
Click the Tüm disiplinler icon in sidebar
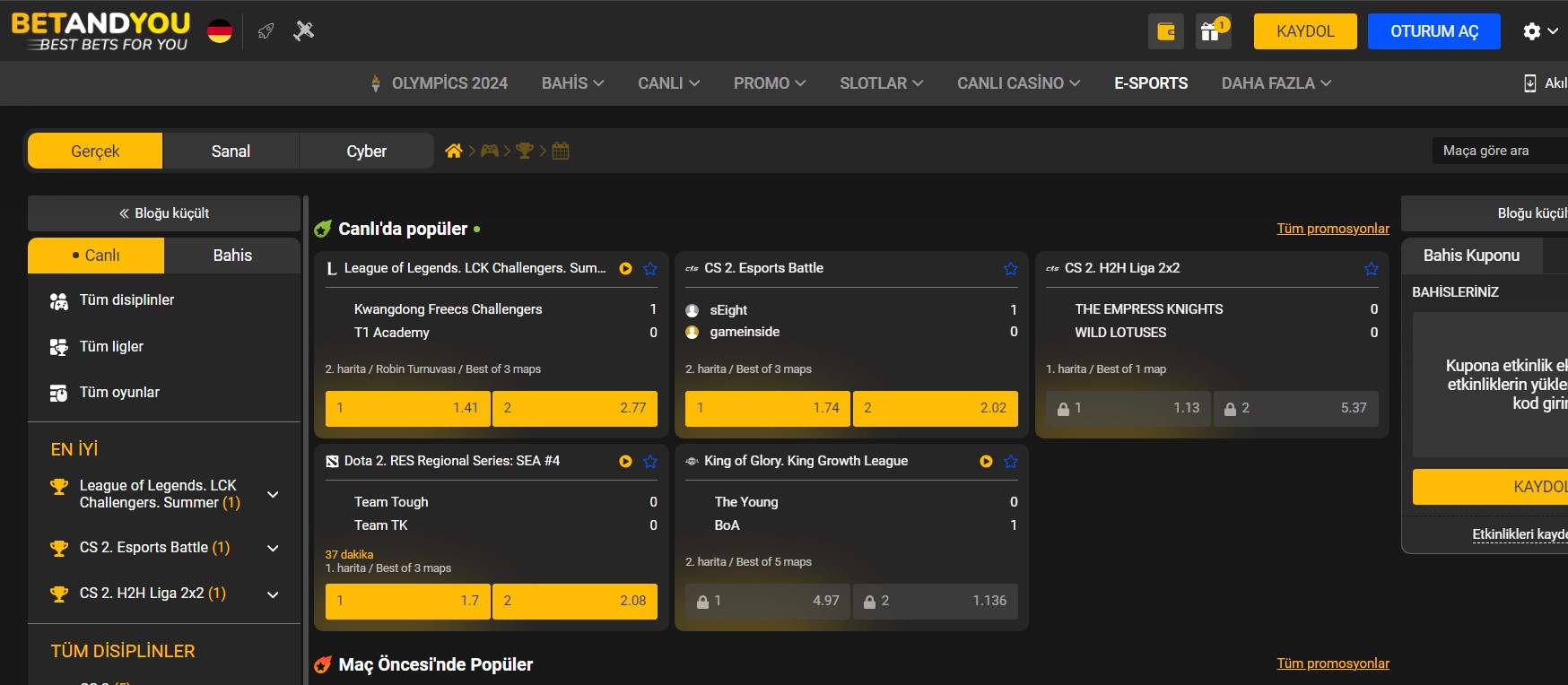58,301
